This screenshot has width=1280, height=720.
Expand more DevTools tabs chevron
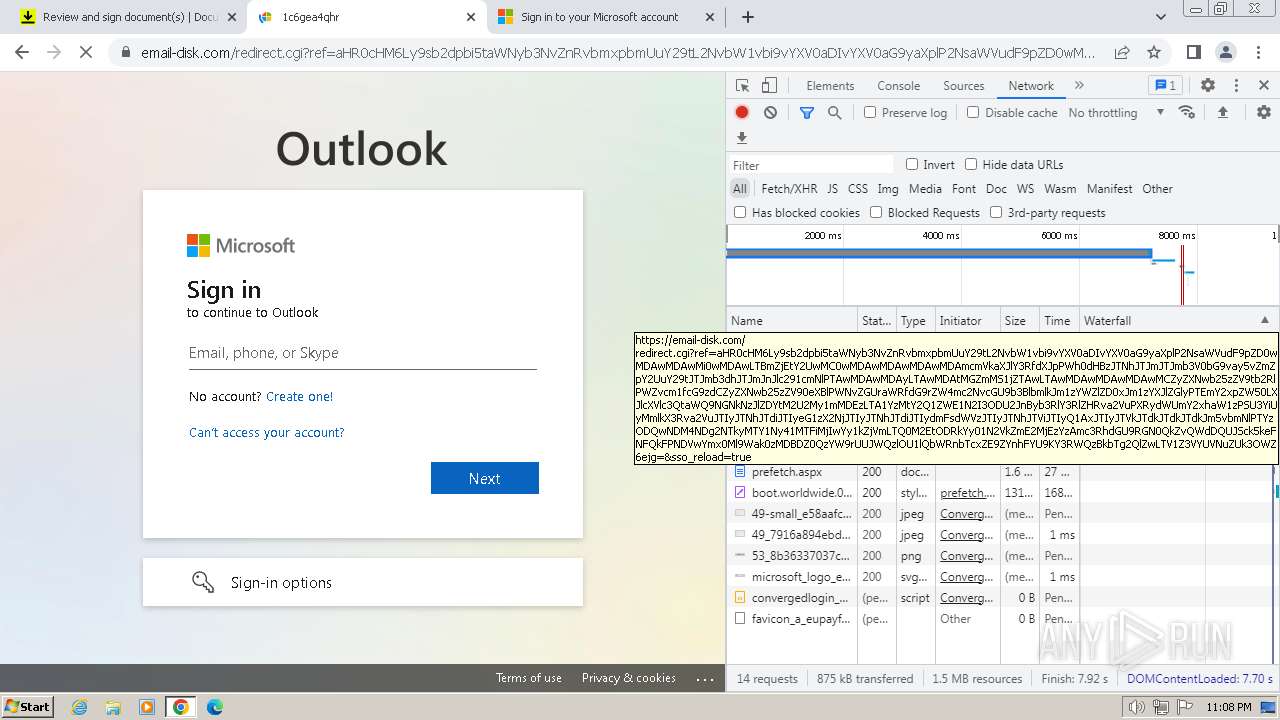(1079, 86)
